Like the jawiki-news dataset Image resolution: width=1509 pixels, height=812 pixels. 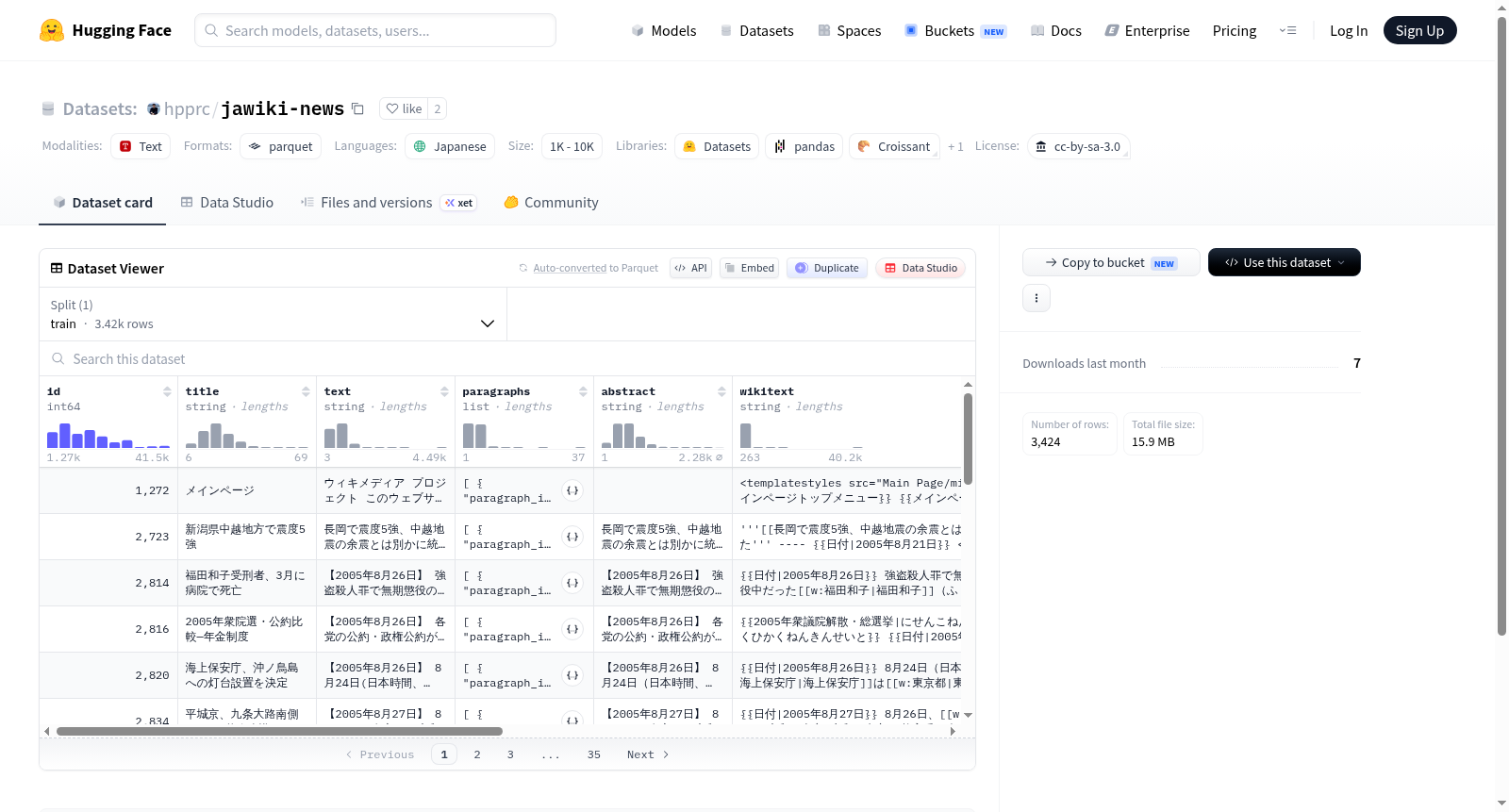coord(404,108)
